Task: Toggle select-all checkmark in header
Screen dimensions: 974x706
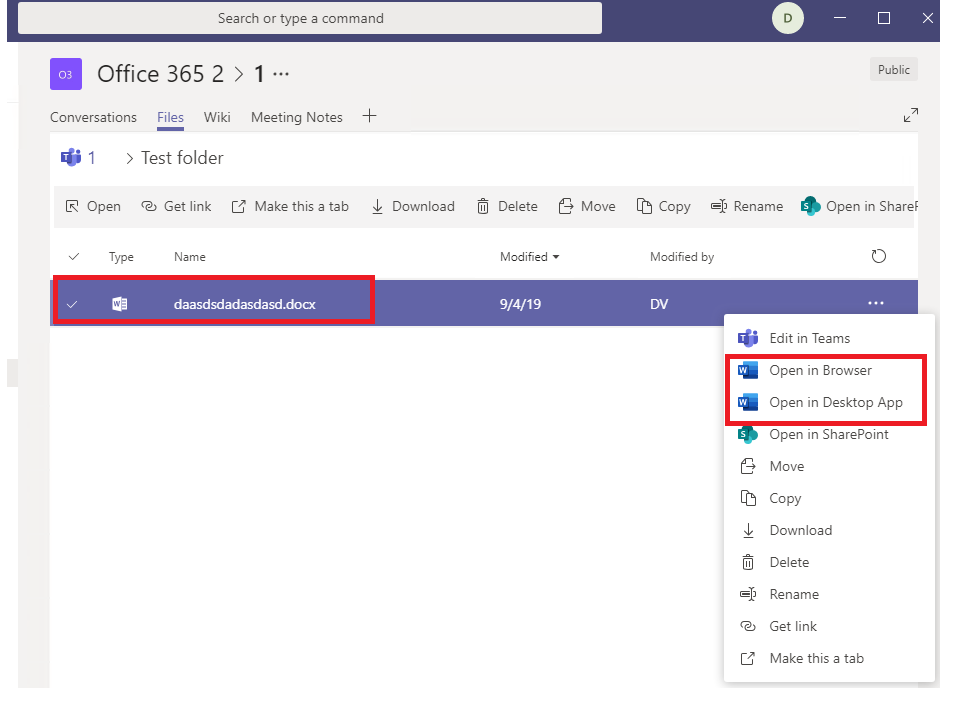Action: click(x=74, y=256)
